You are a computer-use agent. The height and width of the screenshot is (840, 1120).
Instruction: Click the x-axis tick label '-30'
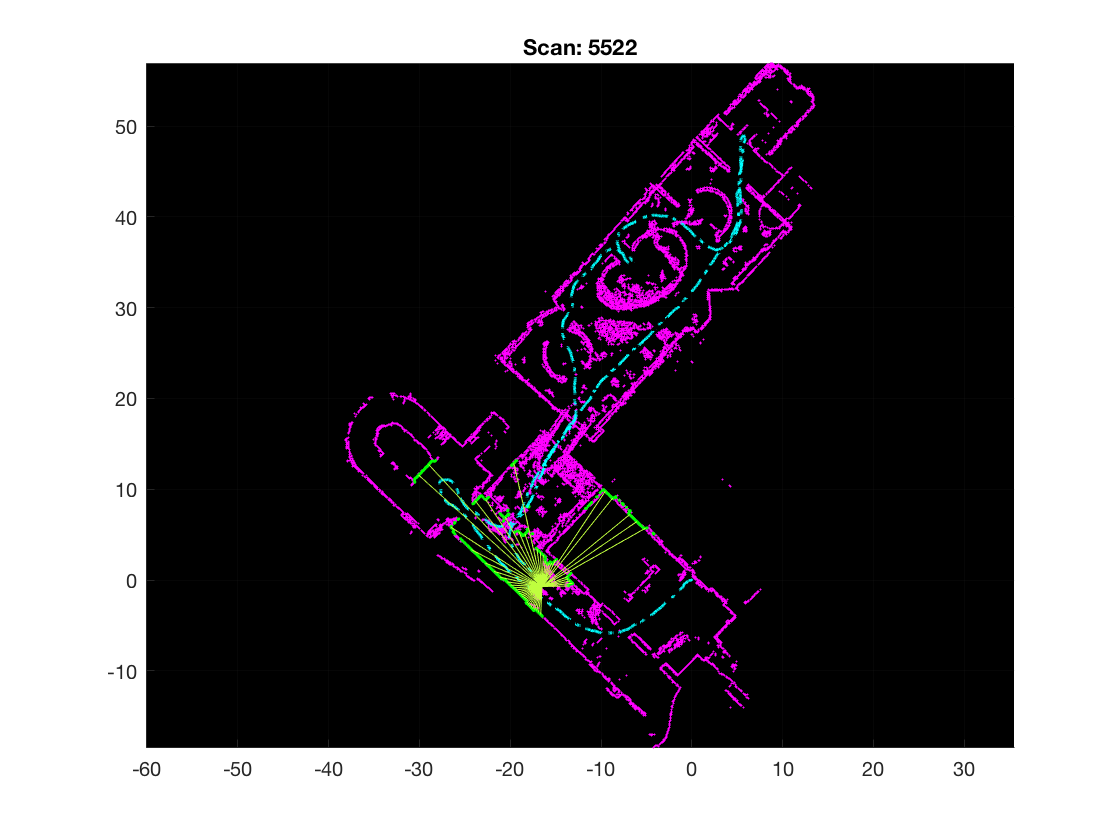419,769
